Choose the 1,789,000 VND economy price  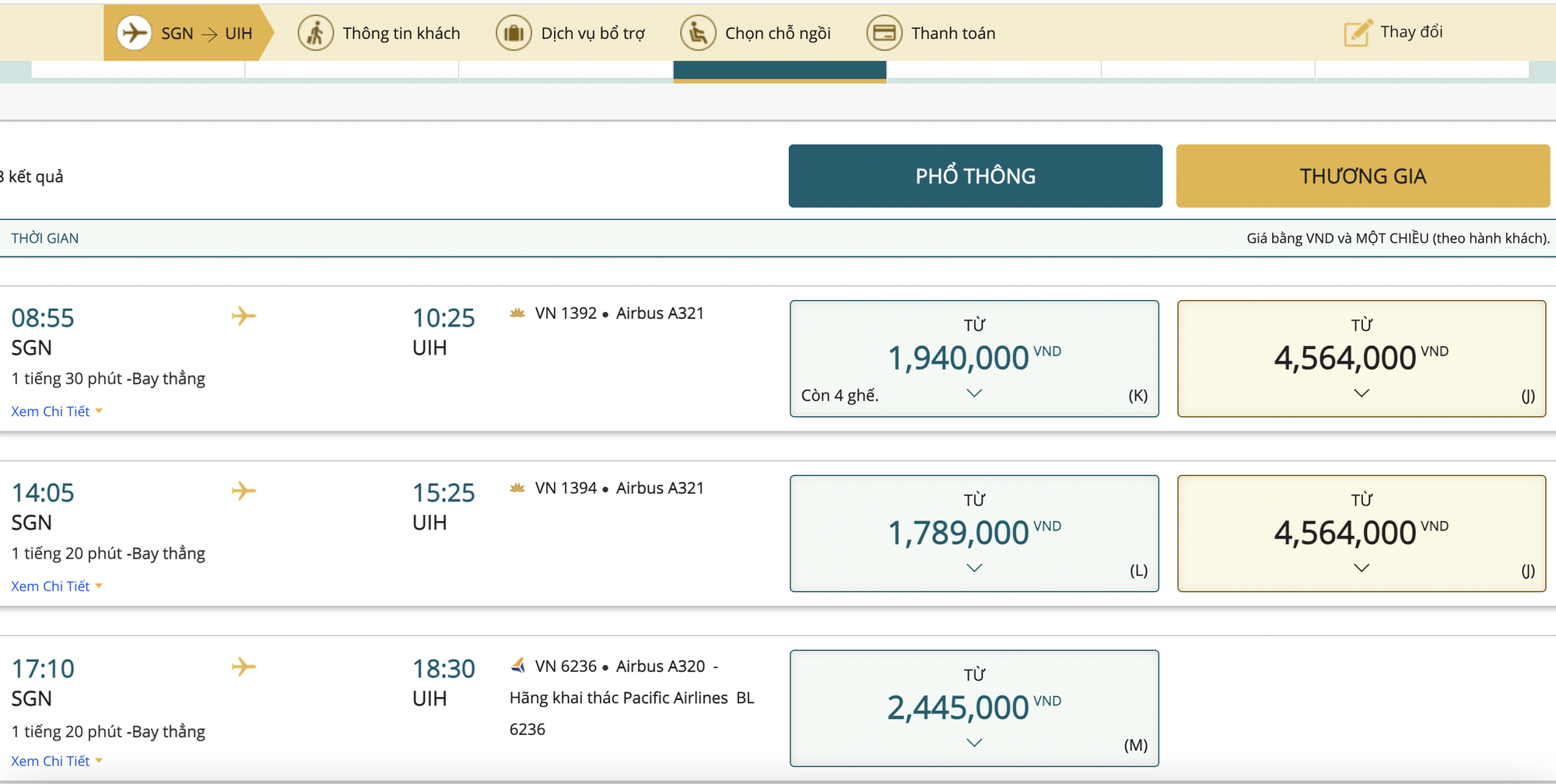pyautogui.click(x=974, y=534)
